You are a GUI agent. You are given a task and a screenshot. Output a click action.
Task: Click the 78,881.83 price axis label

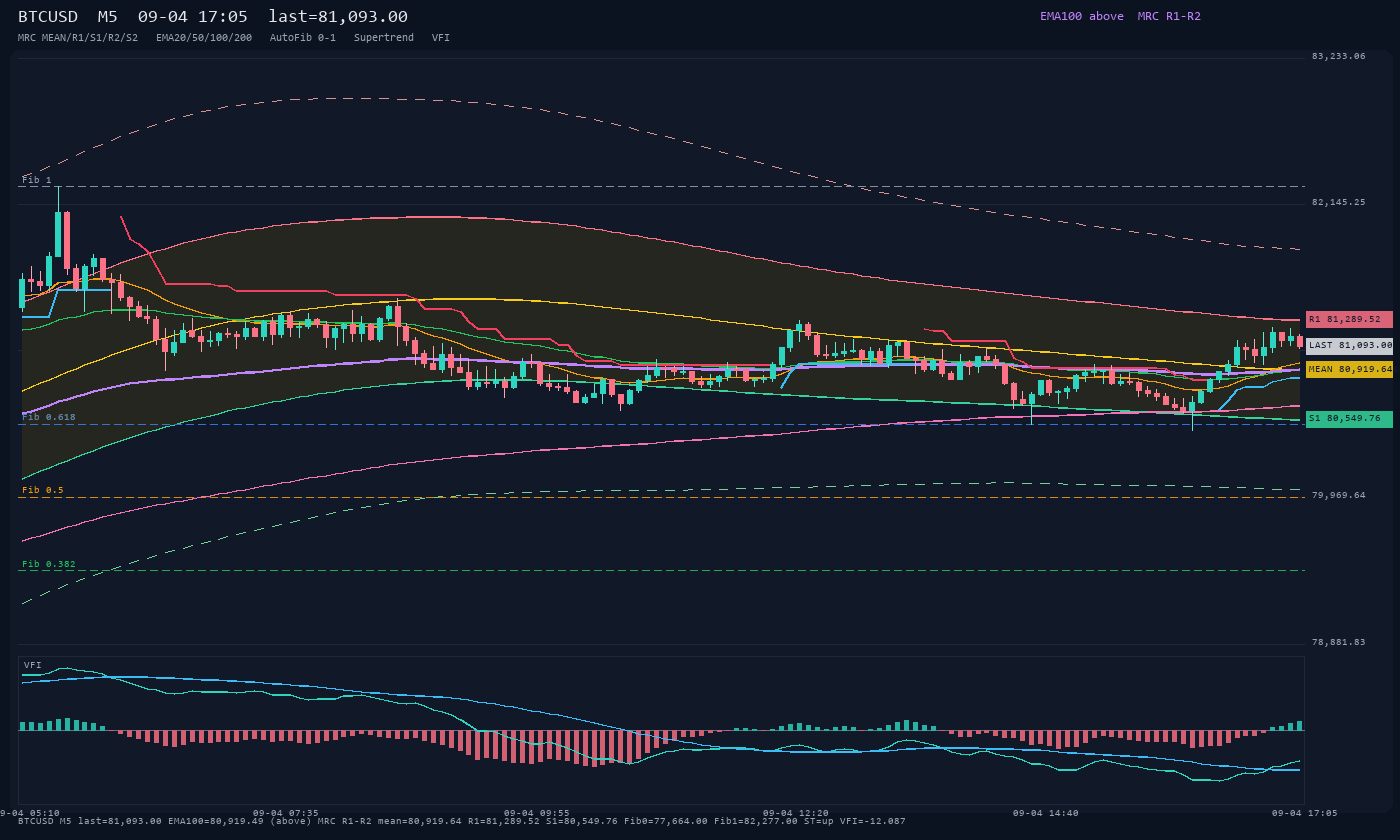click(x=1338, y=642)
